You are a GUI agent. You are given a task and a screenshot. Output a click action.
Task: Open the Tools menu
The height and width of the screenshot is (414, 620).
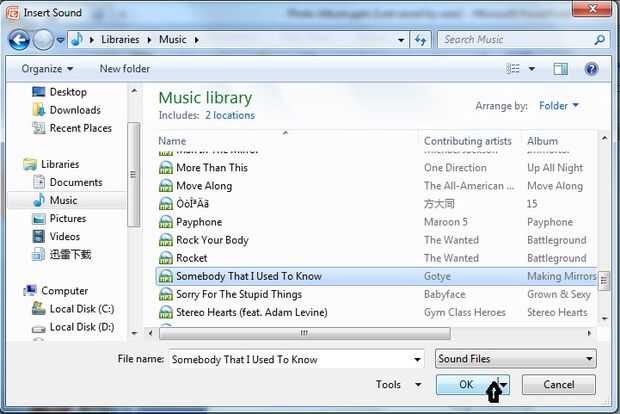coord(398,384)
